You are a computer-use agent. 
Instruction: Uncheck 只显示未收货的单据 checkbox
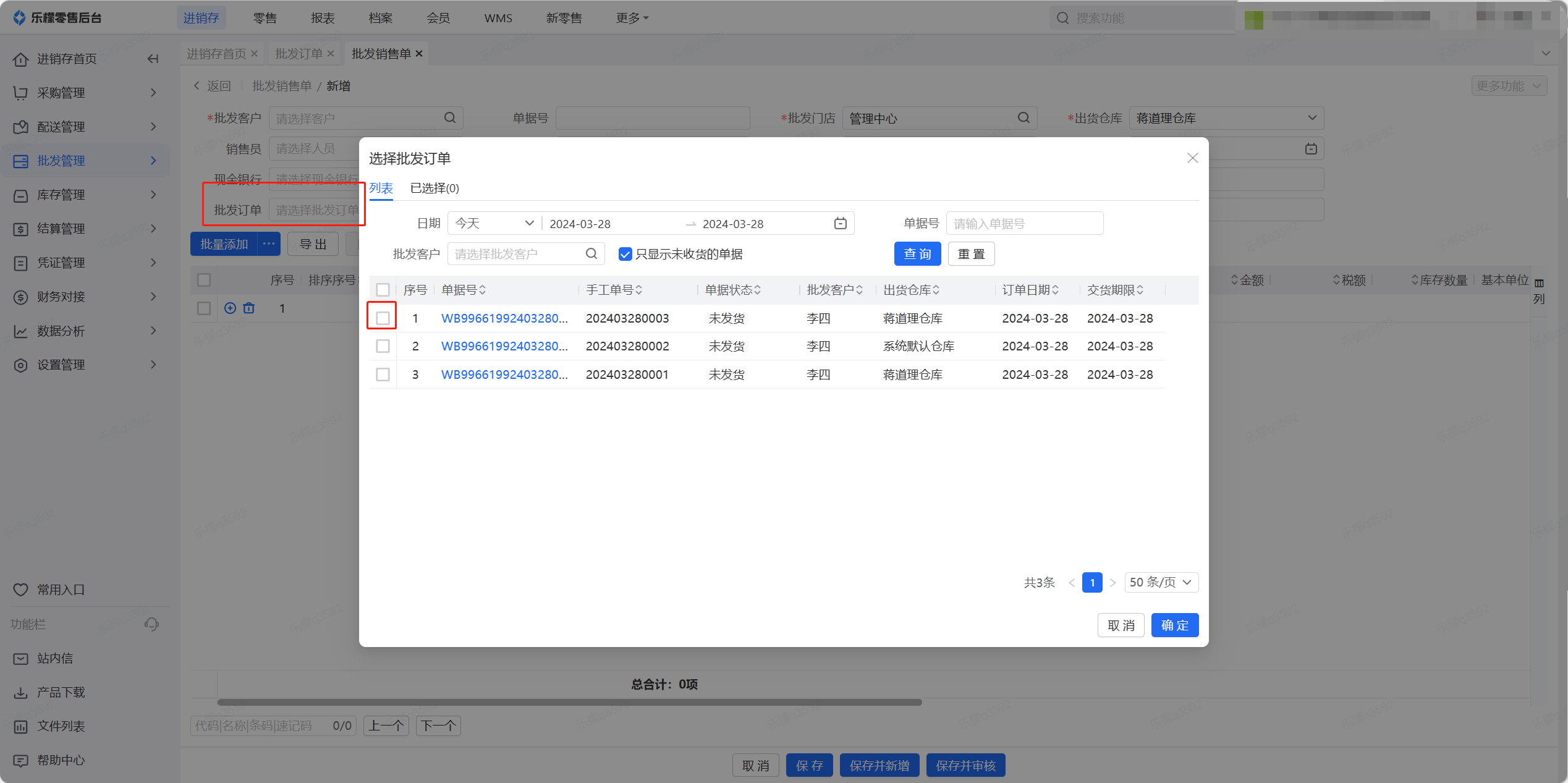625,254
